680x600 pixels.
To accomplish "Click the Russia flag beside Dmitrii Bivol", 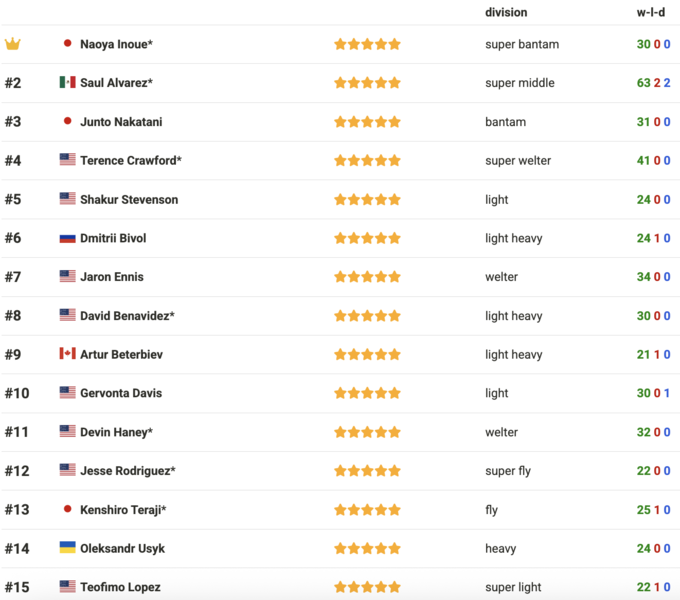I will click(x=67, y=238).
